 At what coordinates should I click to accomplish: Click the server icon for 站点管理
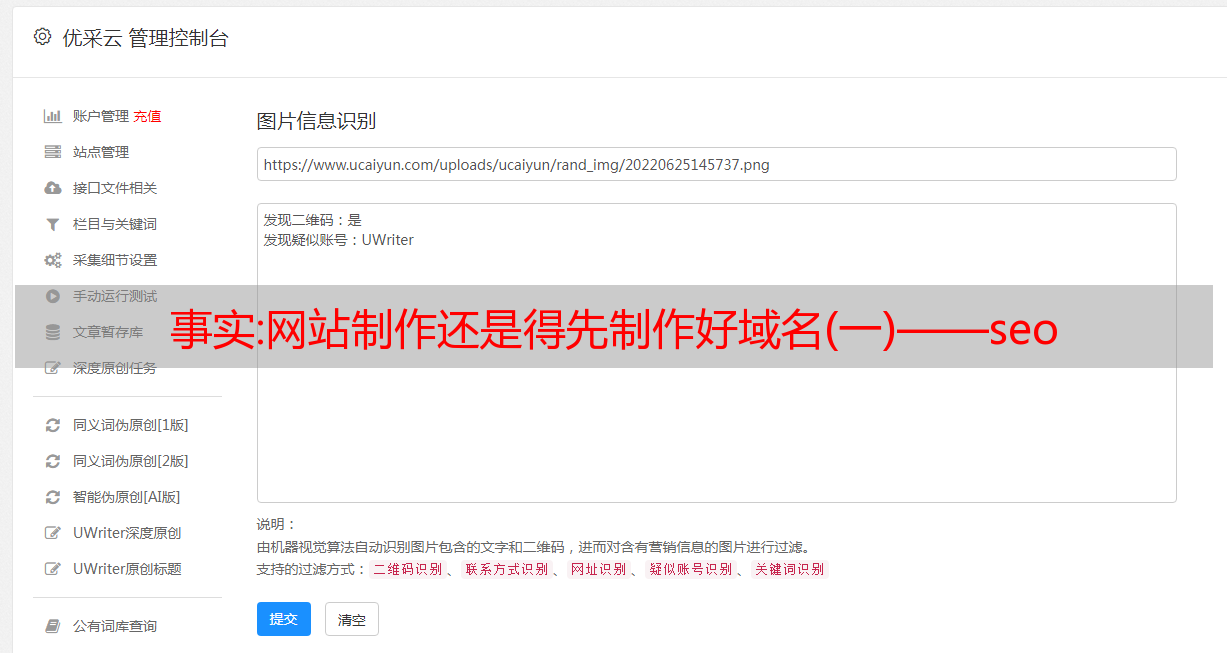coord(53,152)
